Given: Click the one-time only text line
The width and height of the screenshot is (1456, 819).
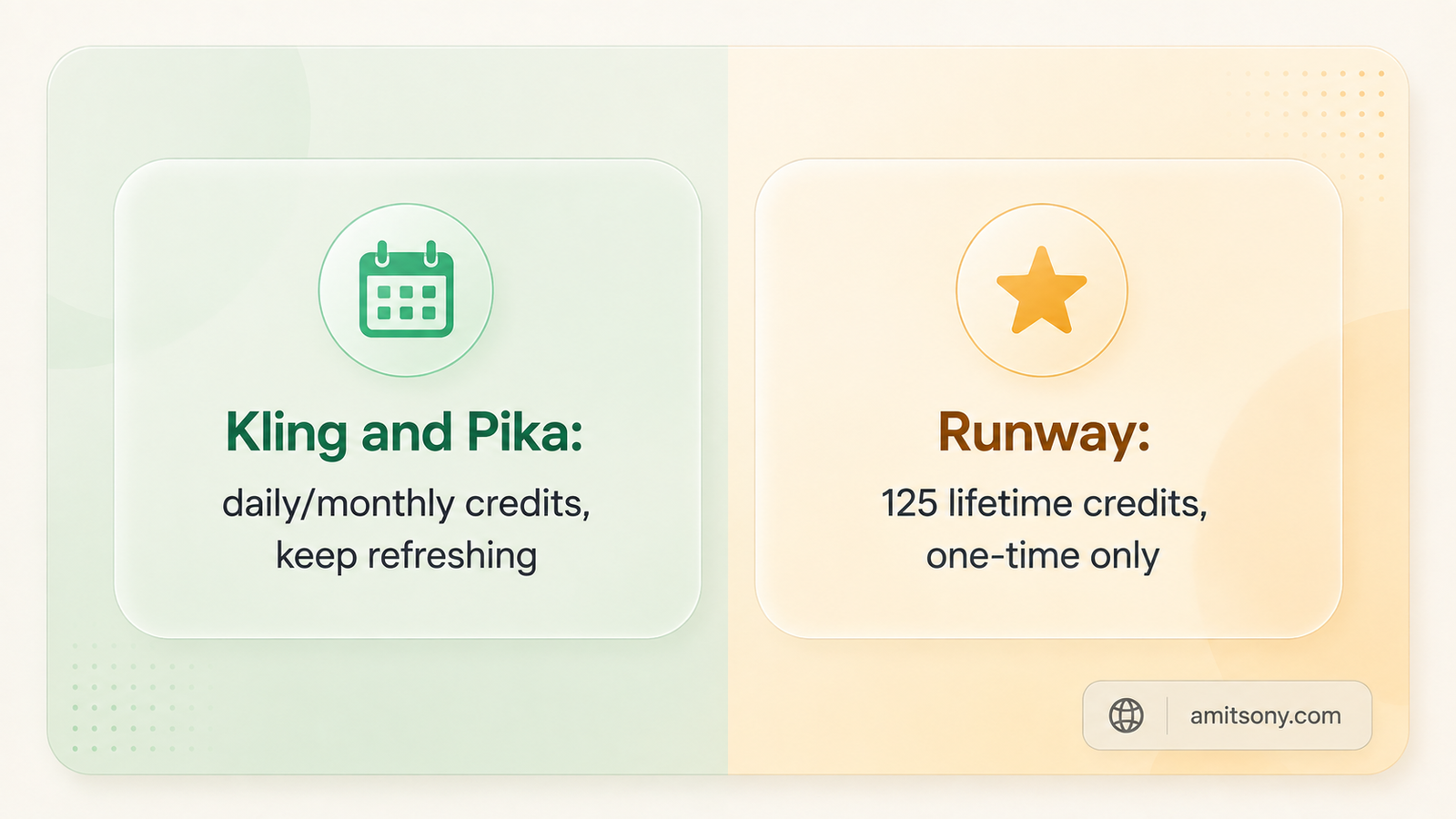Looking at the screenshot, I should pos(1043,556).
